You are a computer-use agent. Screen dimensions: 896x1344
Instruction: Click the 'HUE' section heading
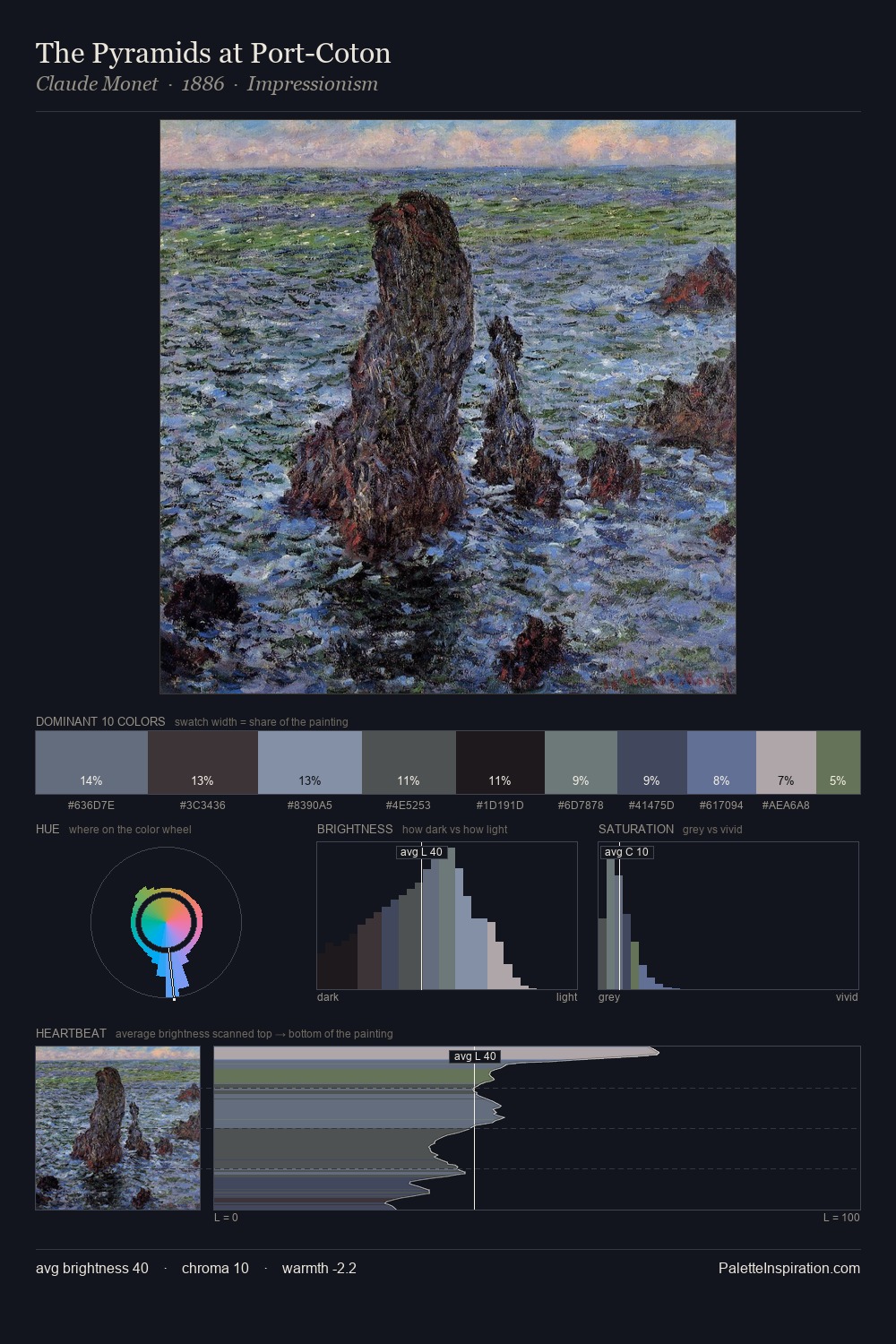47,829
